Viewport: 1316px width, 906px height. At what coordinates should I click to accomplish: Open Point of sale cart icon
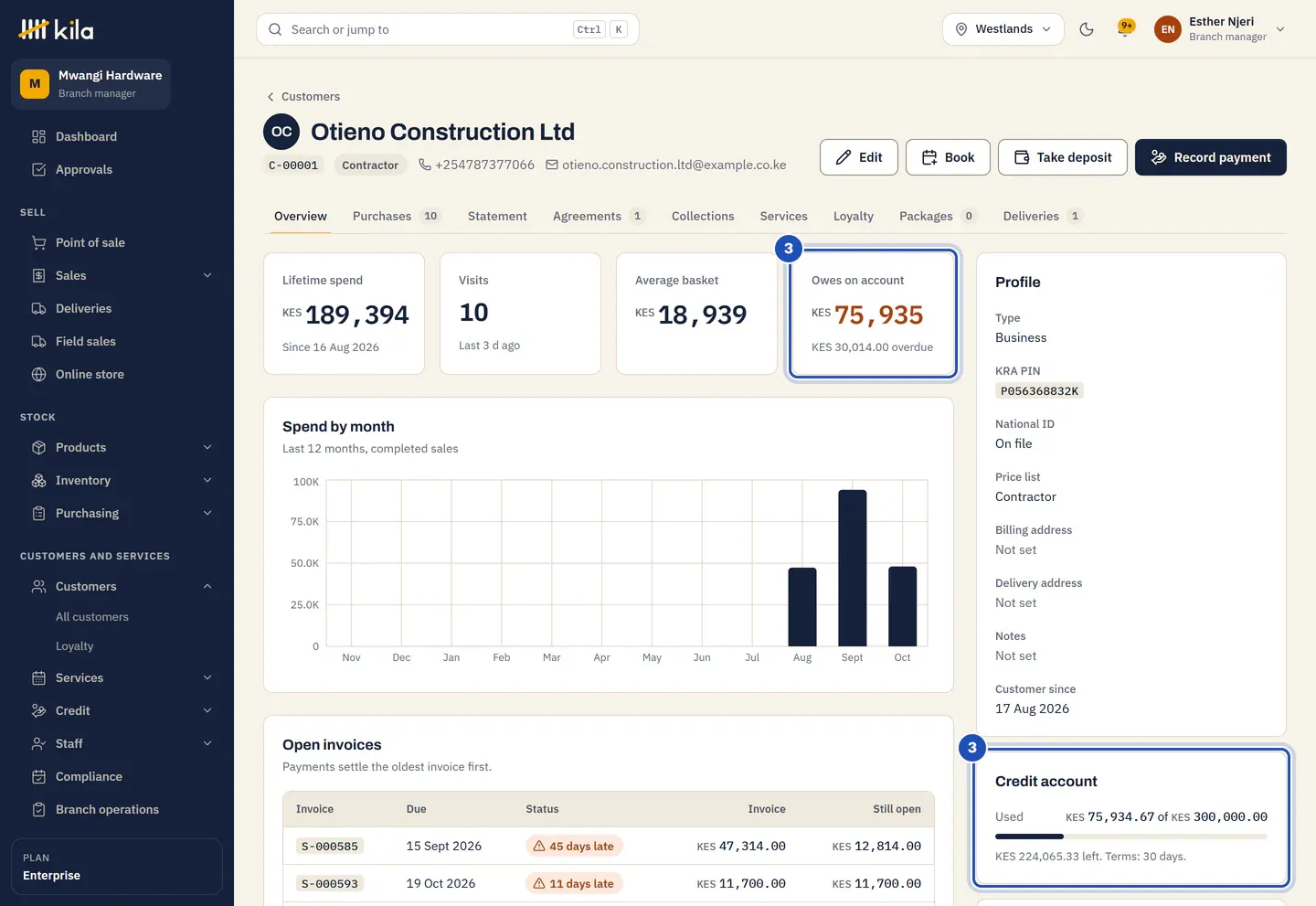coord(38,242)
